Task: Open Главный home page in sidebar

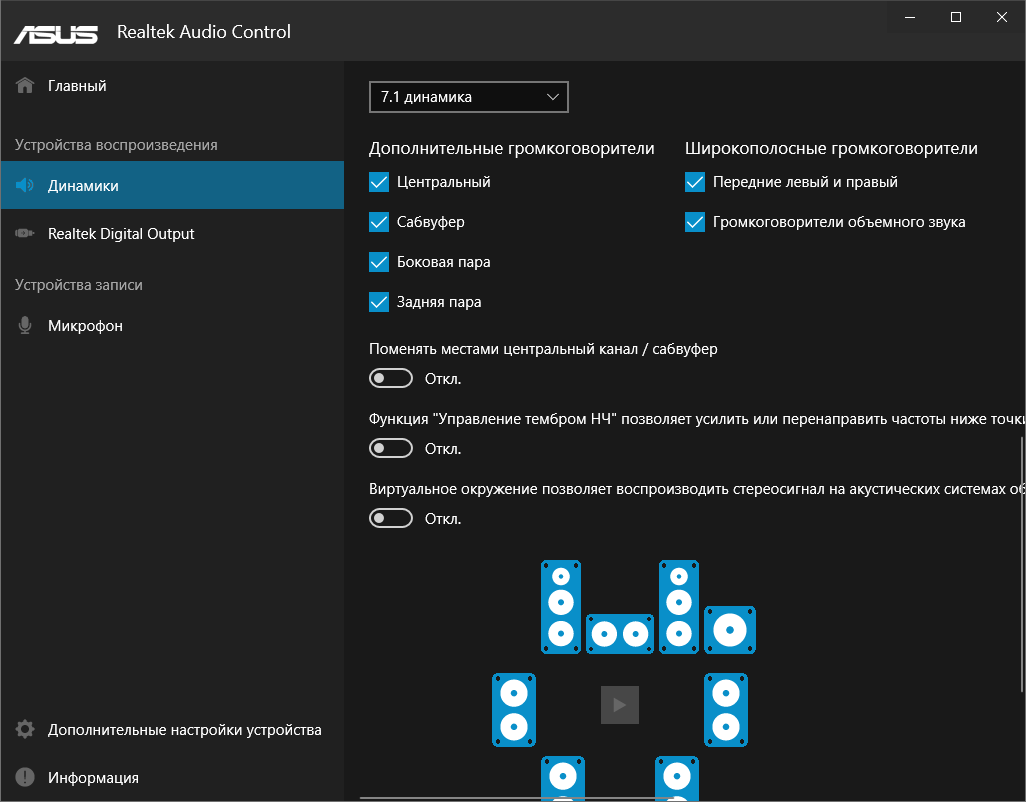Action: (x=77, y=86)
